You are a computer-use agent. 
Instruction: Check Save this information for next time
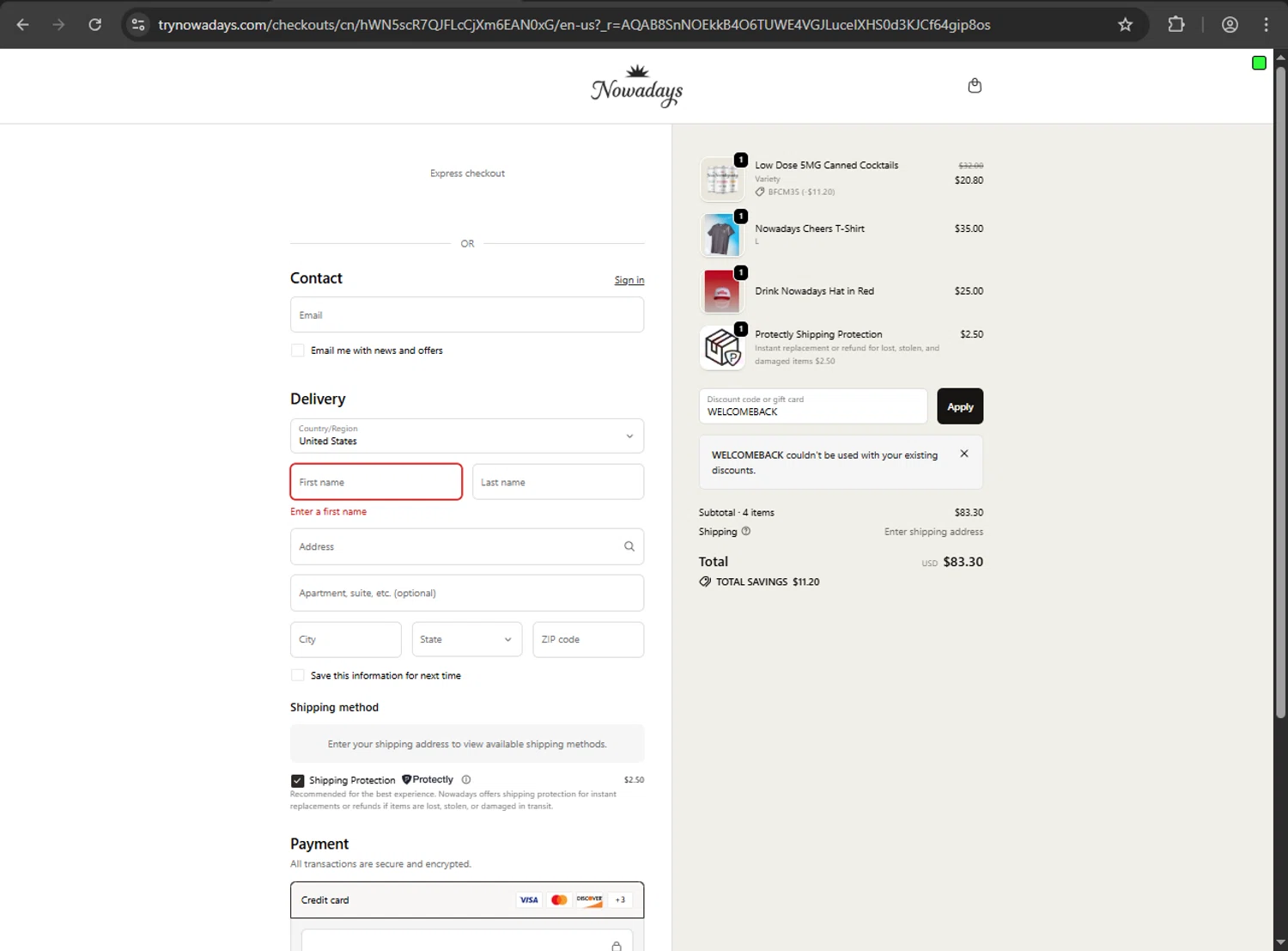(298, 675)
